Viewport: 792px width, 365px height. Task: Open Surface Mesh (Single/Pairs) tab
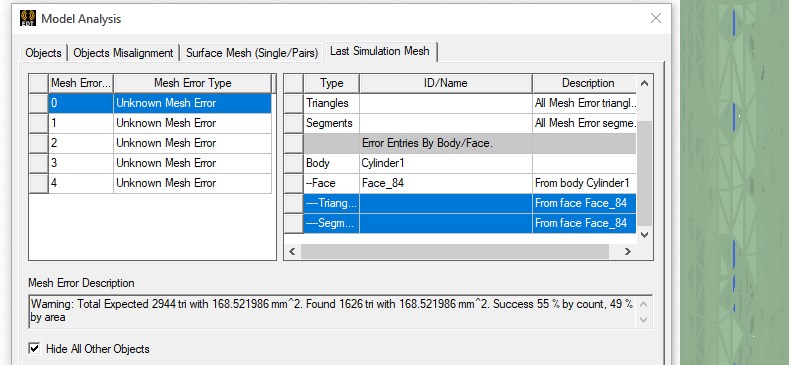252,53
